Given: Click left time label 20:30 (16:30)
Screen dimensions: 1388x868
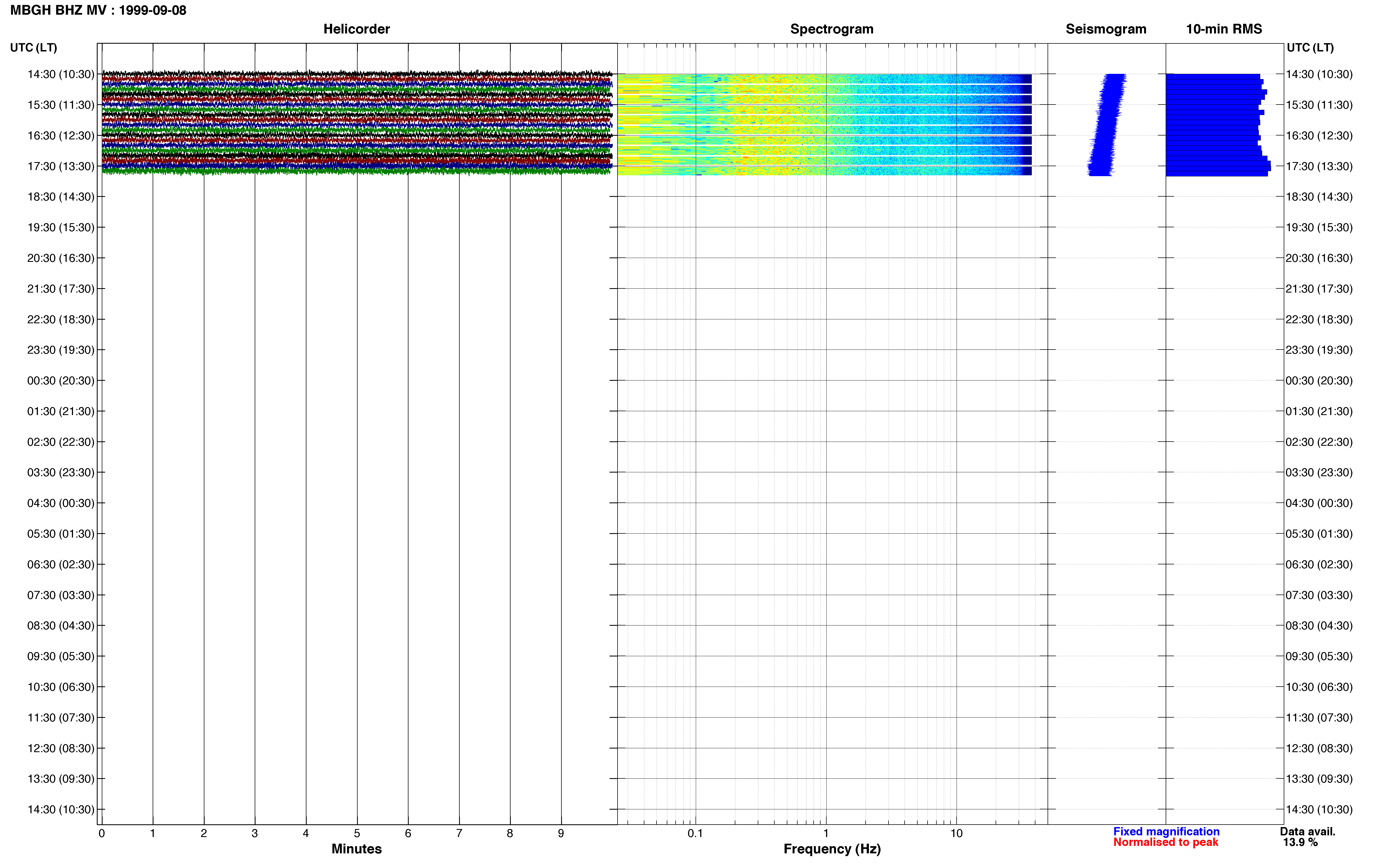Looking at the screenshot, I should tap(61, 258).
